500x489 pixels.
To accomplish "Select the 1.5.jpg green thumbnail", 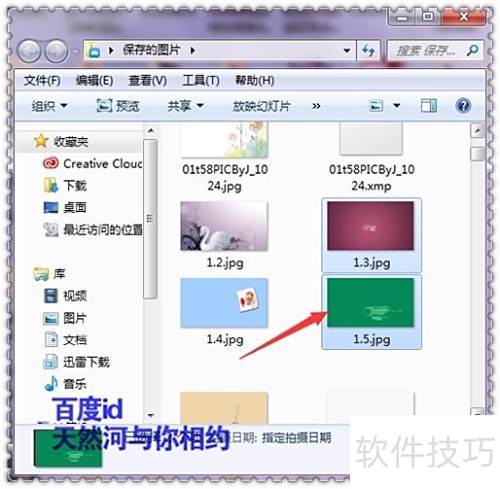I will click(x=371, y=303).
